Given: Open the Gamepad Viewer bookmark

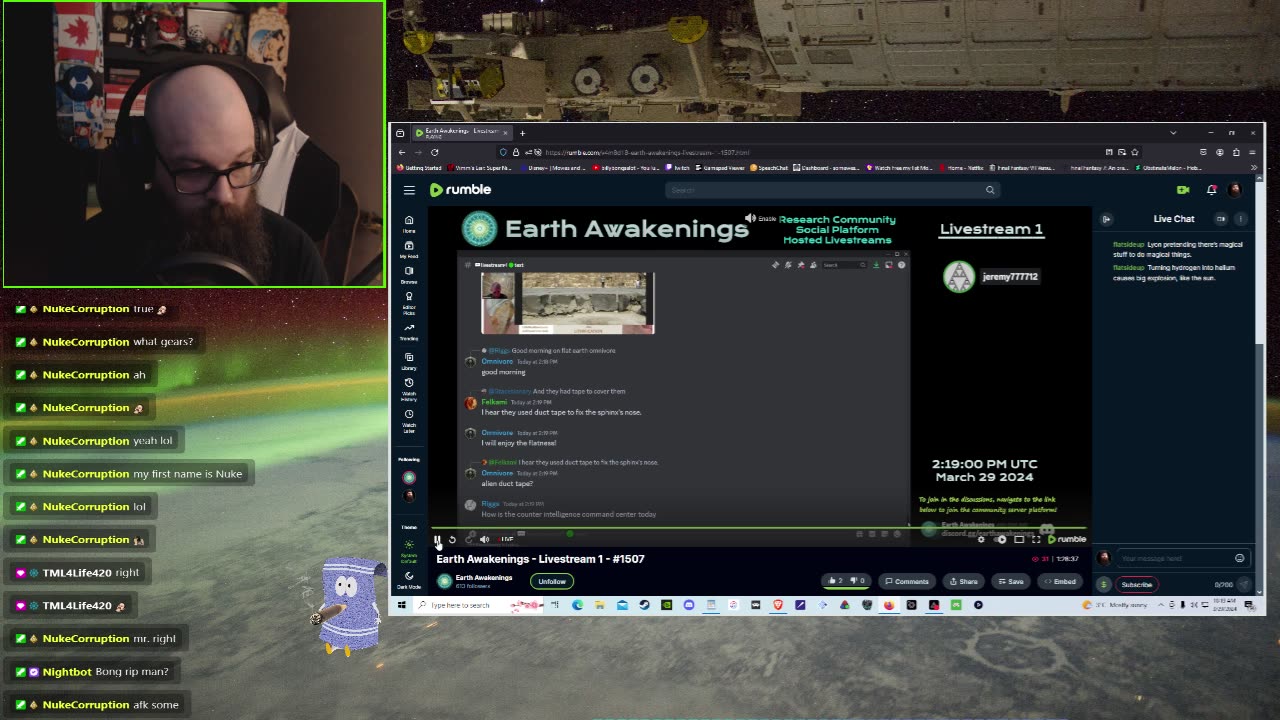Looking at the screenshot, I should pyautogui.click(x=720, y=168).
